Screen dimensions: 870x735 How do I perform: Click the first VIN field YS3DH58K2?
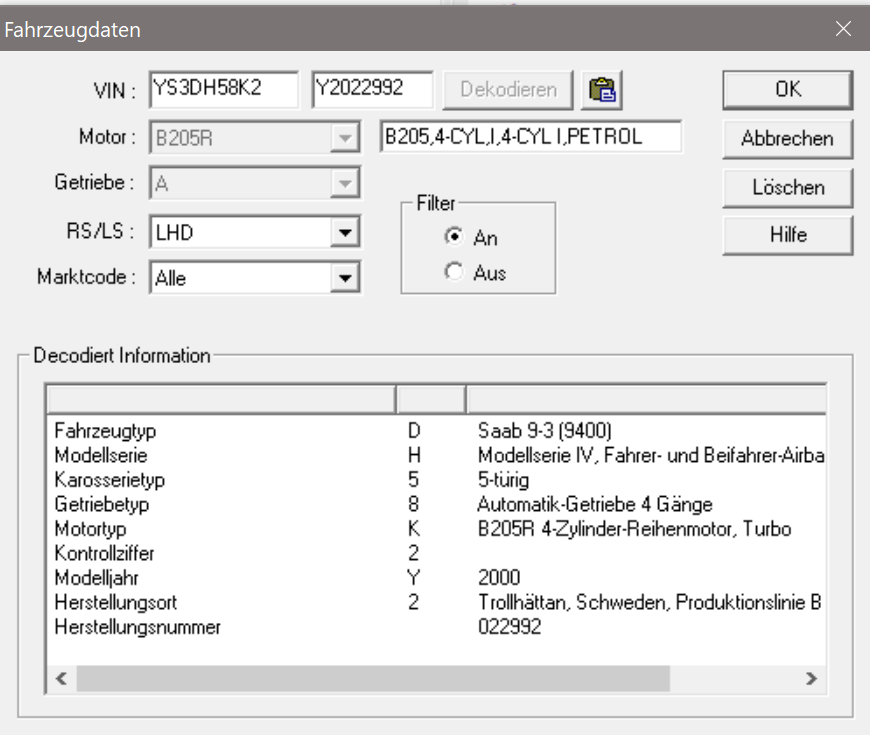click(x=224, y=89)
